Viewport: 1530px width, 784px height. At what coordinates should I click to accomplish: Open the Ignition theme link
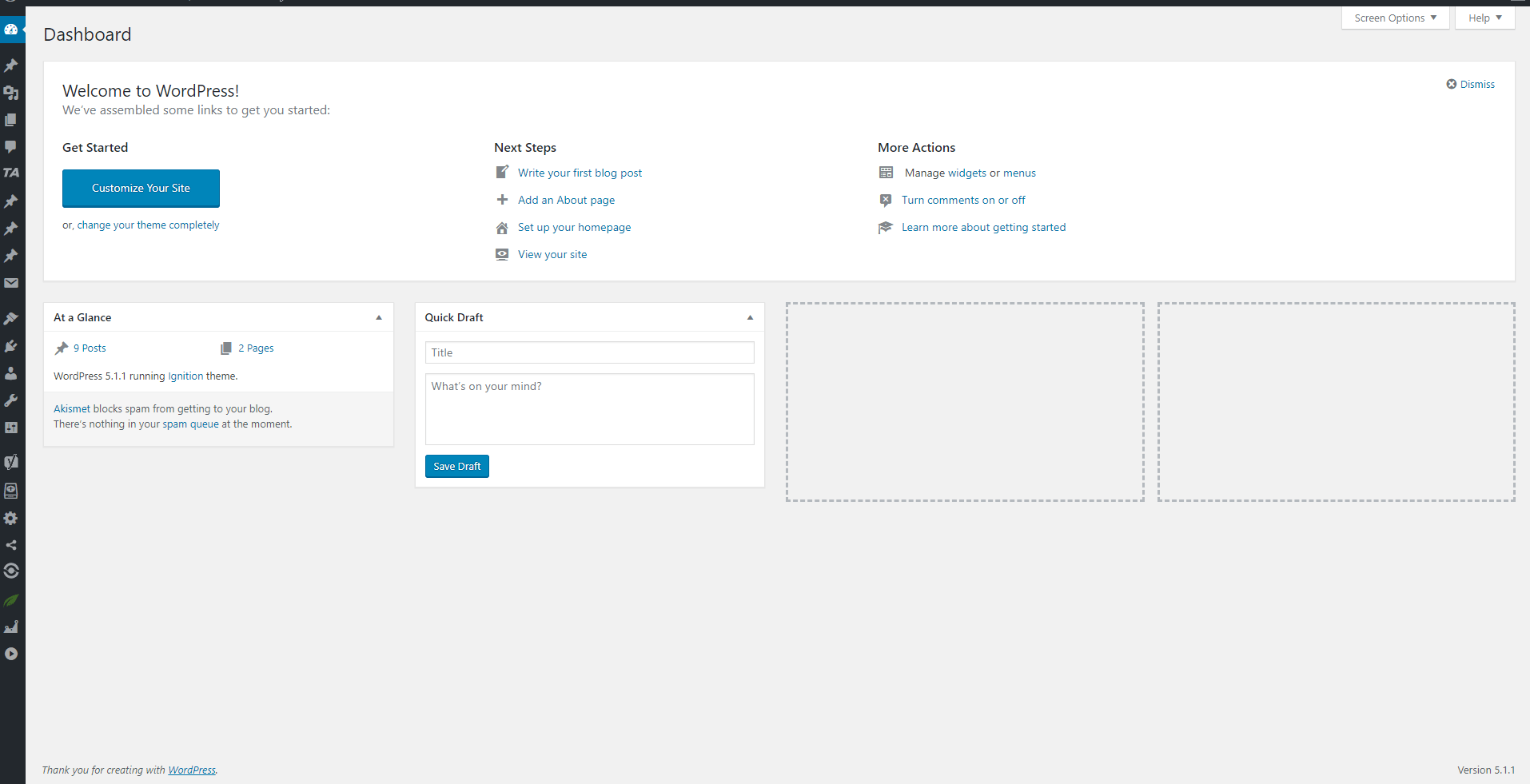pyautogui.click(x=185, y=376)
